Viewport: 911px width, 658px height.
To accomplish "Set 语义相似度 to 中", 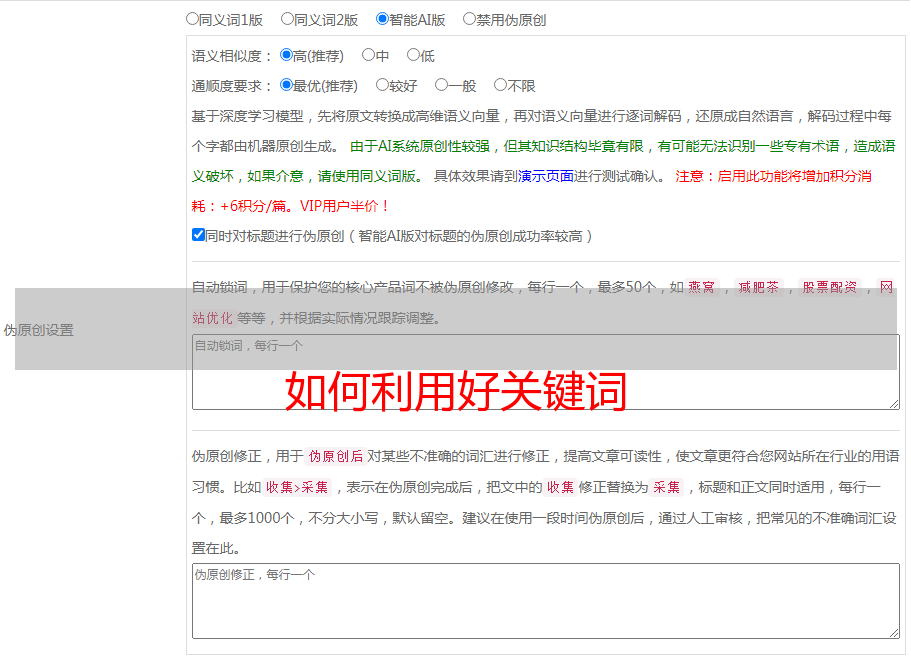I will (368, 55).
